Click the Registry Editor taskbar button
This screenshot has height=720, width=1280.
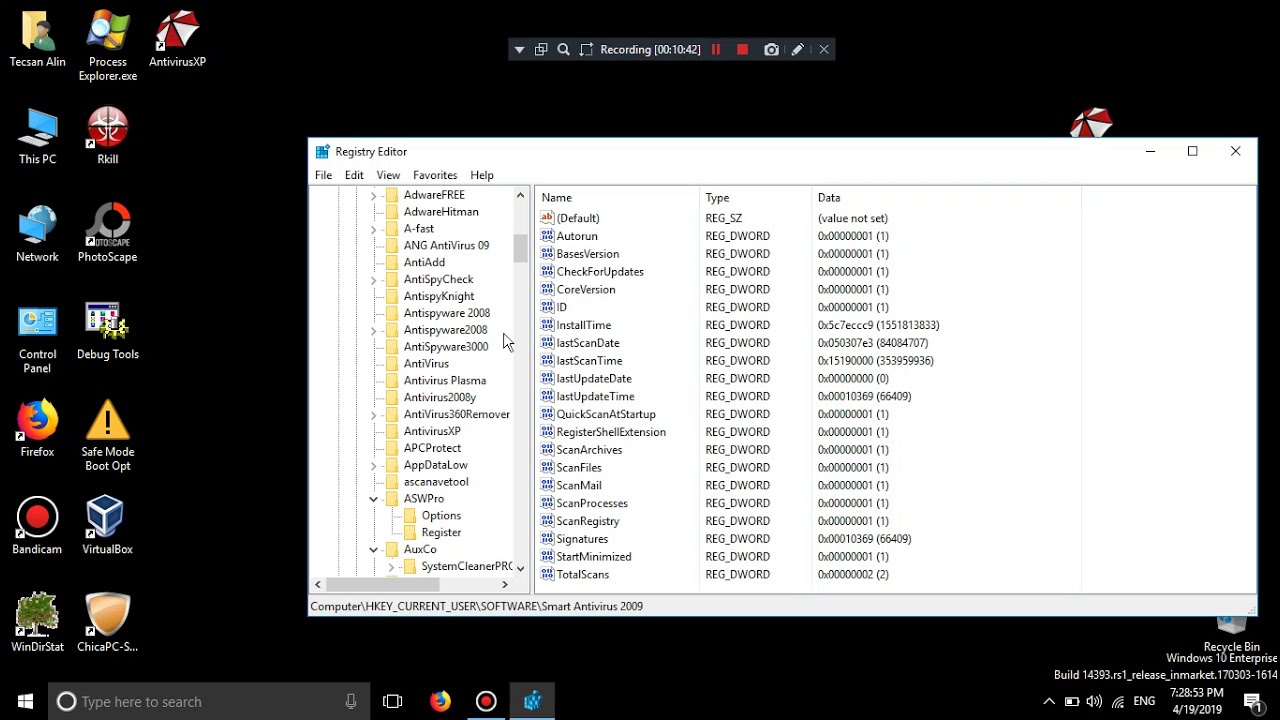(x=532, y=701)
